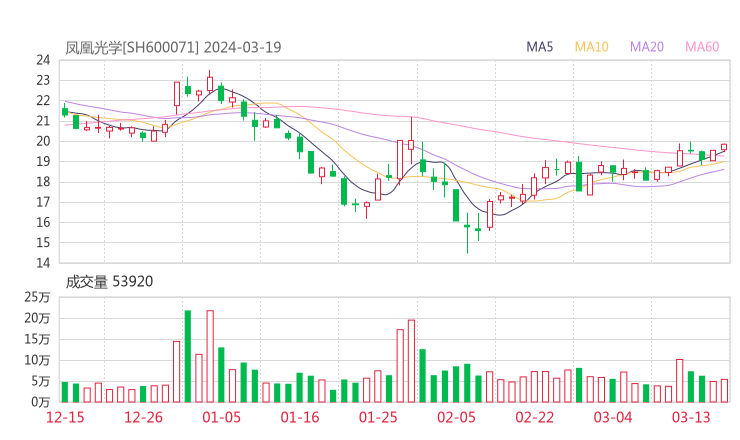The height and width of the screenshot is (440, 740).
Task: Click the price axis value 14
Action: tap(43, 263)
